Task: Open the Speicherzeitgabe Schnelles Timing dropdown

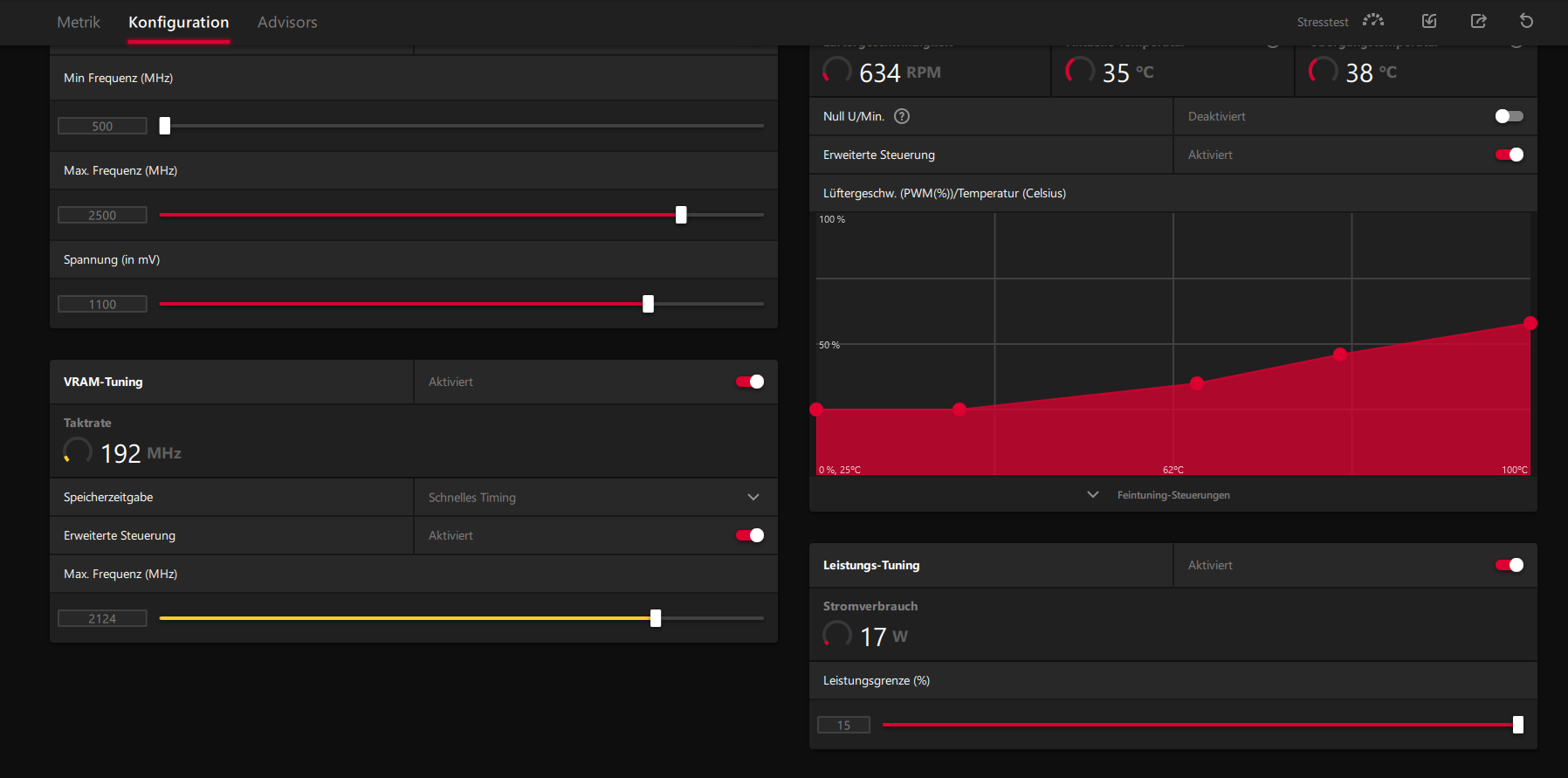Action: tap(595, 497)
